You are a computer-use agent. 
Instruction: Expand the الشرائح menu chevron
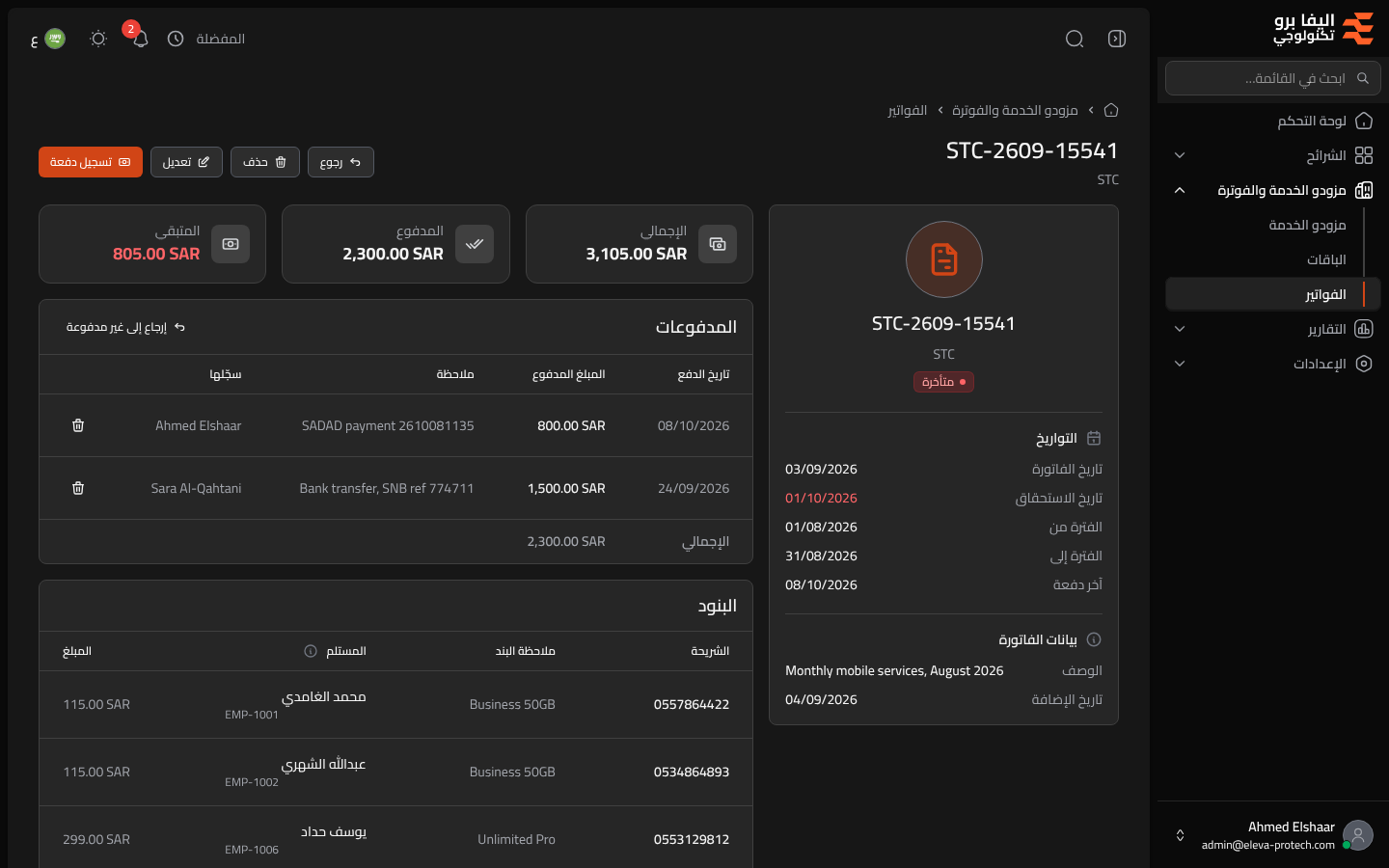[x=1180, y=155]
